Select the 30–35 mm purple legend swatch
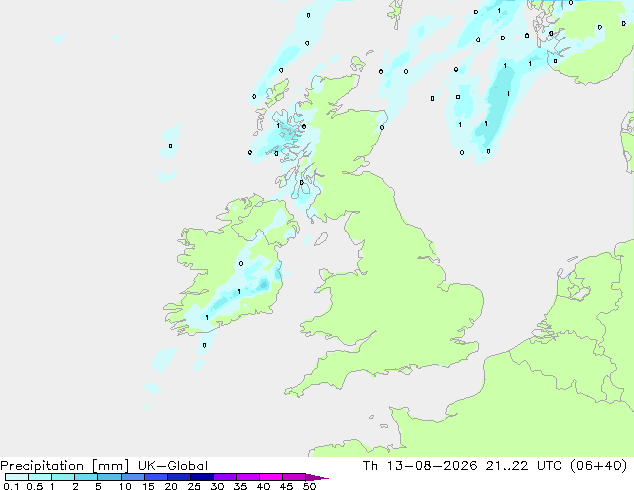 (x=224, y=477)
